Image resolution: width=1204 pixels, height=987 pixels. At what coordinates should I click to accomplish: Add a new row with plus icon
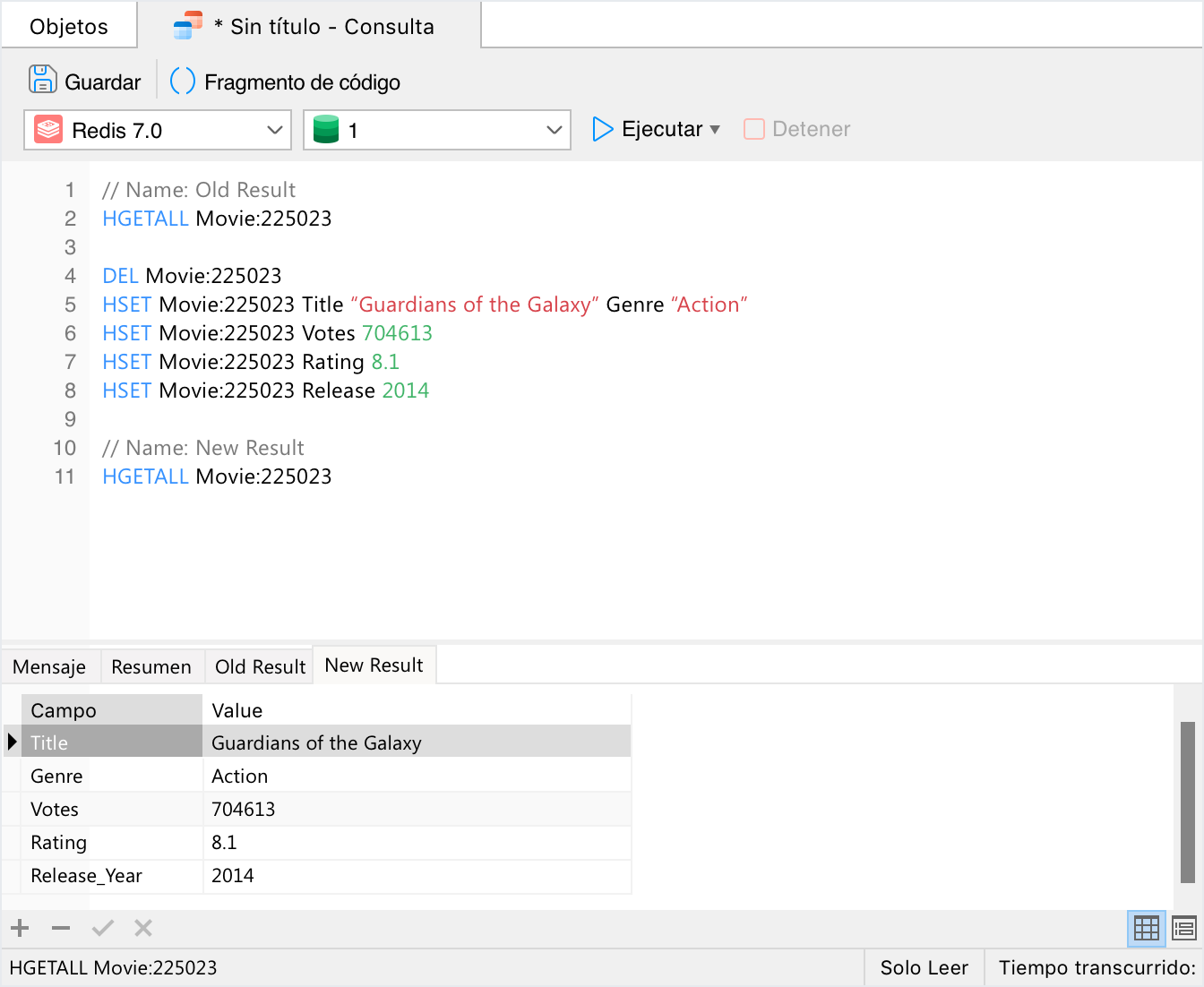click(20, 928)
